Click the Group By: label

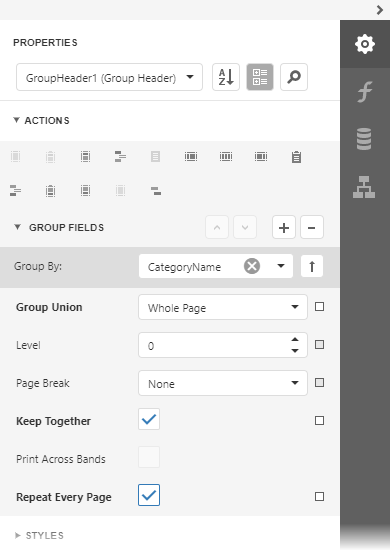pyautogui.click(x=38, y=266)
